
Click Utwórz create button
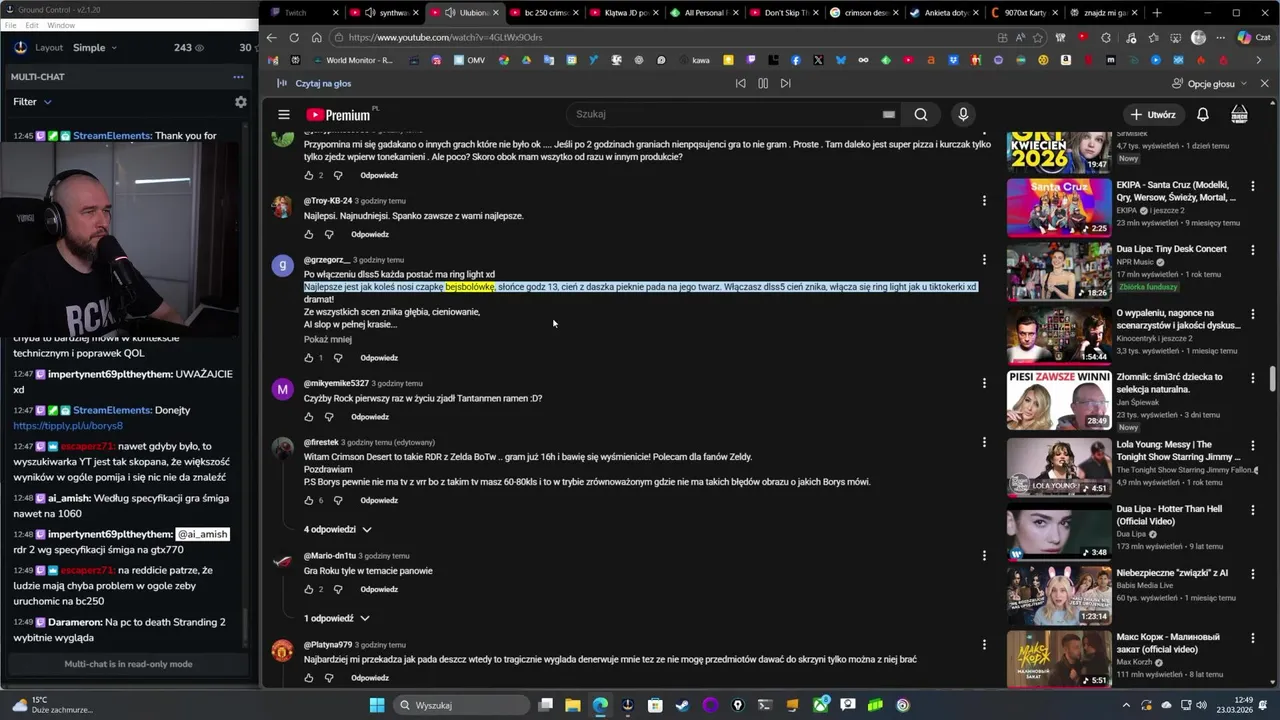pos(1153,114)
